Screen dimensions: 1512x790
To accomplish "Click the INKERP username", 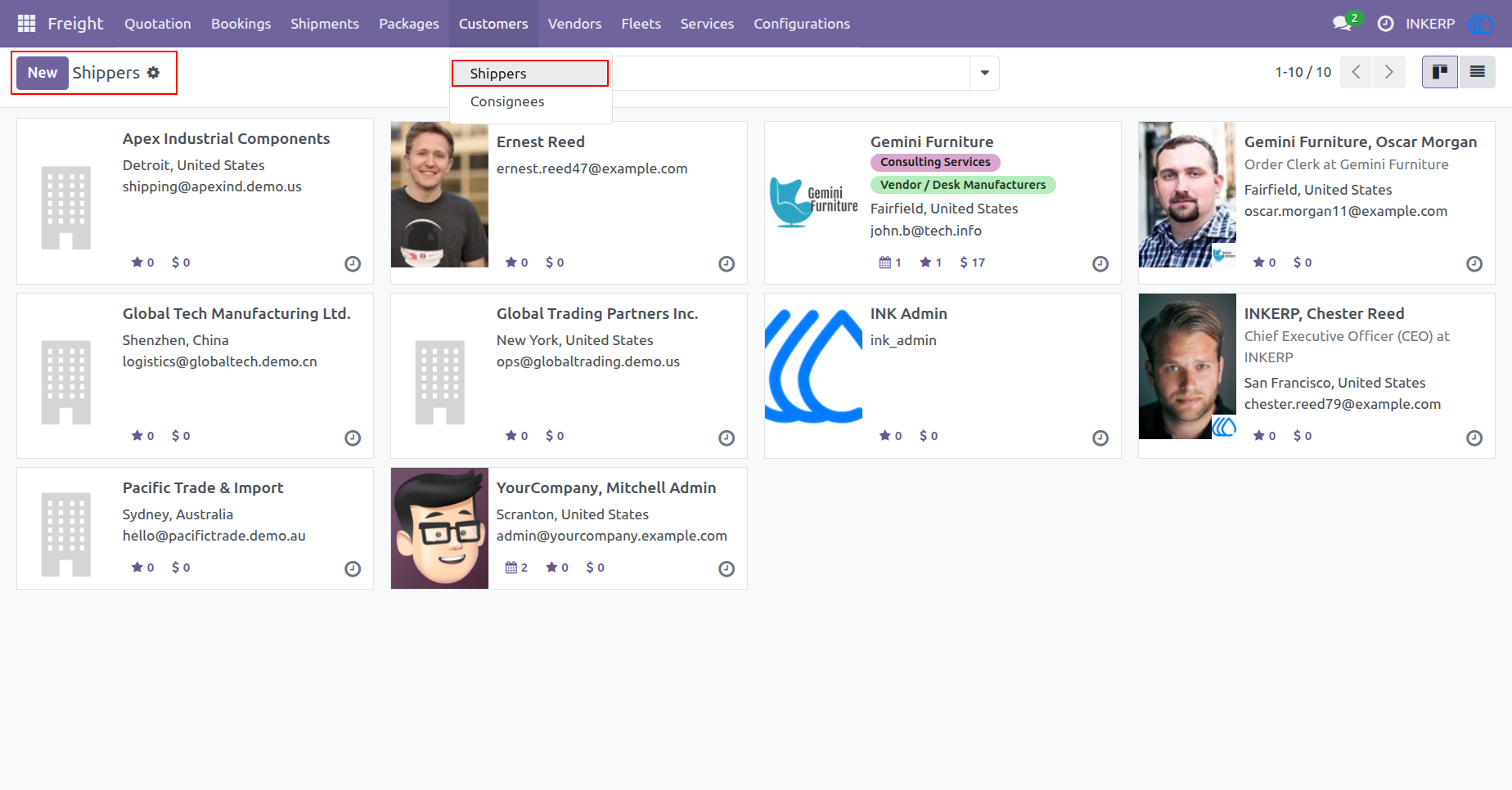I will tap(1430, 24).
